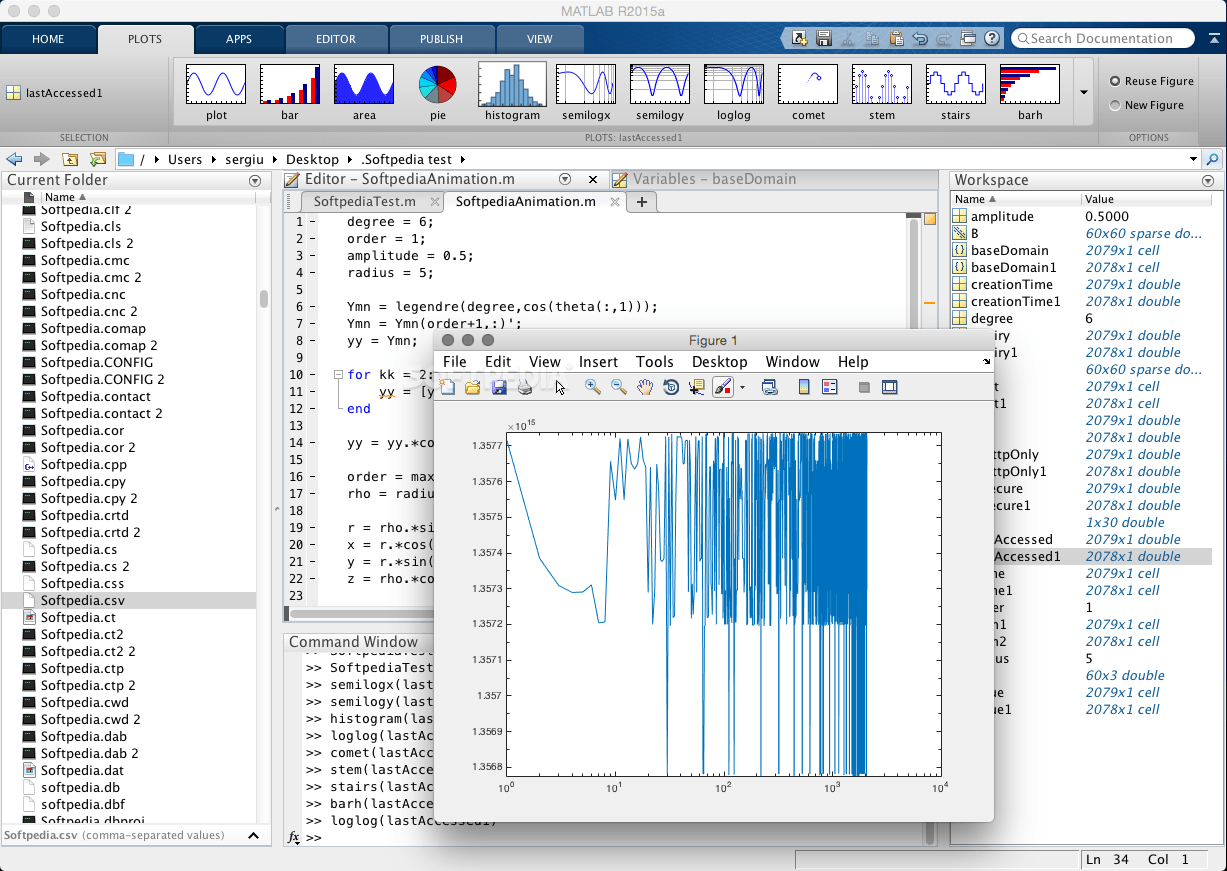This screenshot has width=1227, height=871.
Task: Save figure using Figure 1 floppy icon
Action: point(499,387)
